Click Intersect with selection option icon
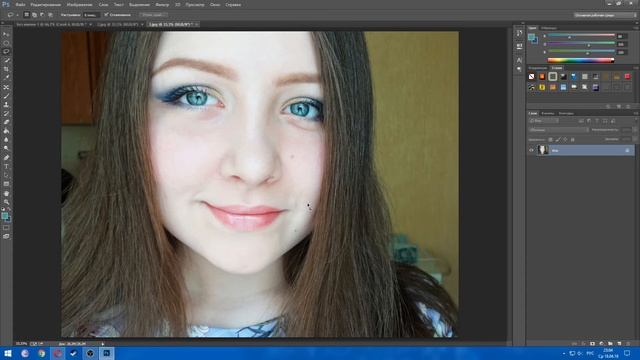The width and height of the screenshot is (640, 360). (x=50, y=15)
